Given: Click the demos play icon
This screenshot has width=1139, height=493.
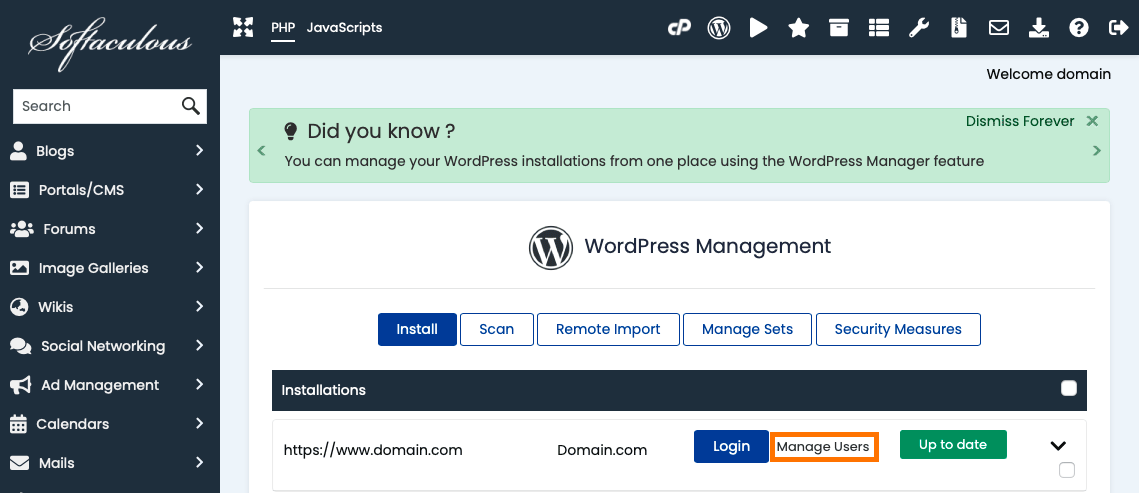Looking at the screenshot, I should [759, 28].
